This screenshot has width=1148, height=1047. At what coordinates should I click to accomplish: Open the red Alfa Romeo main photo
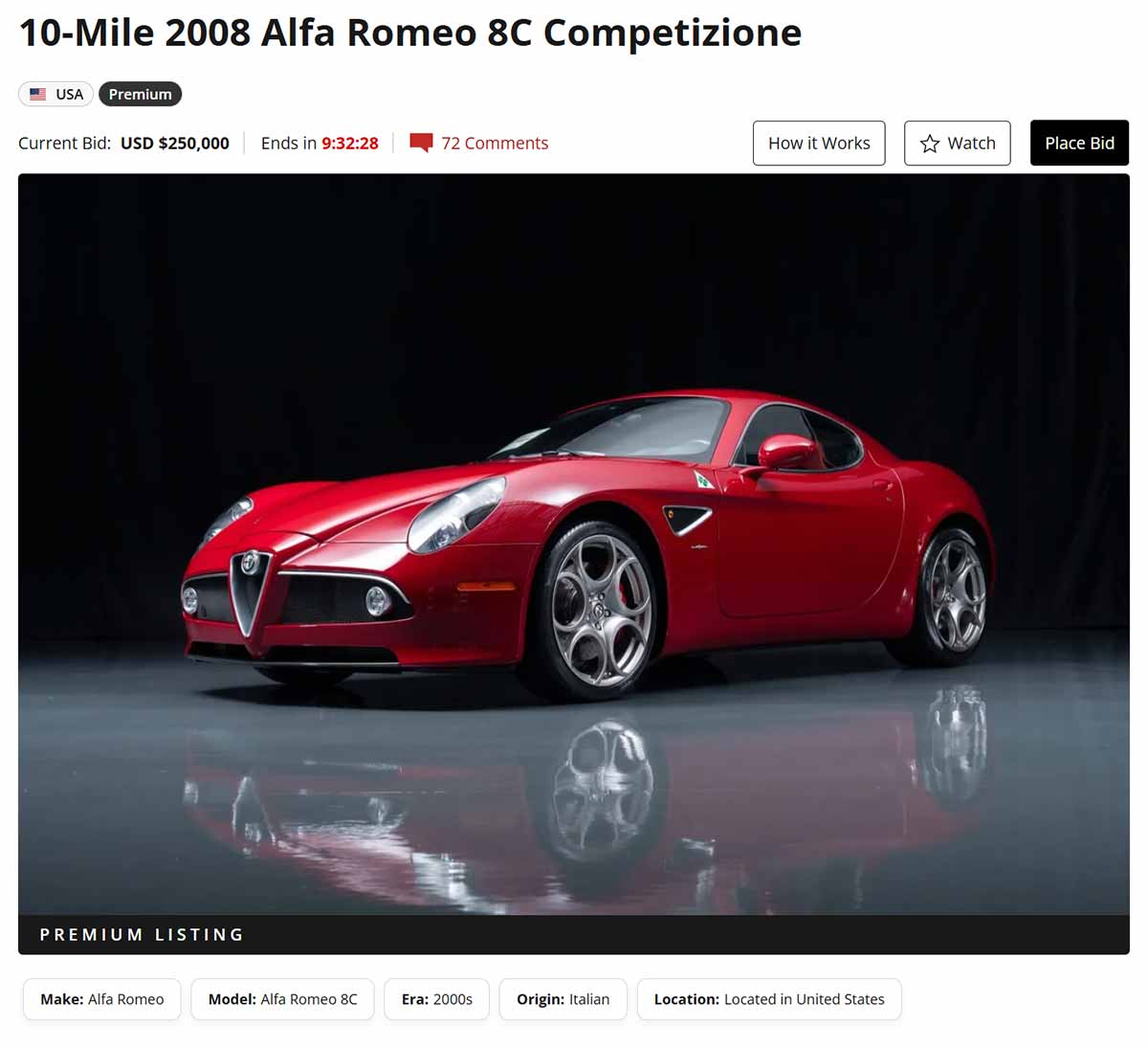(x=574, y=544)
